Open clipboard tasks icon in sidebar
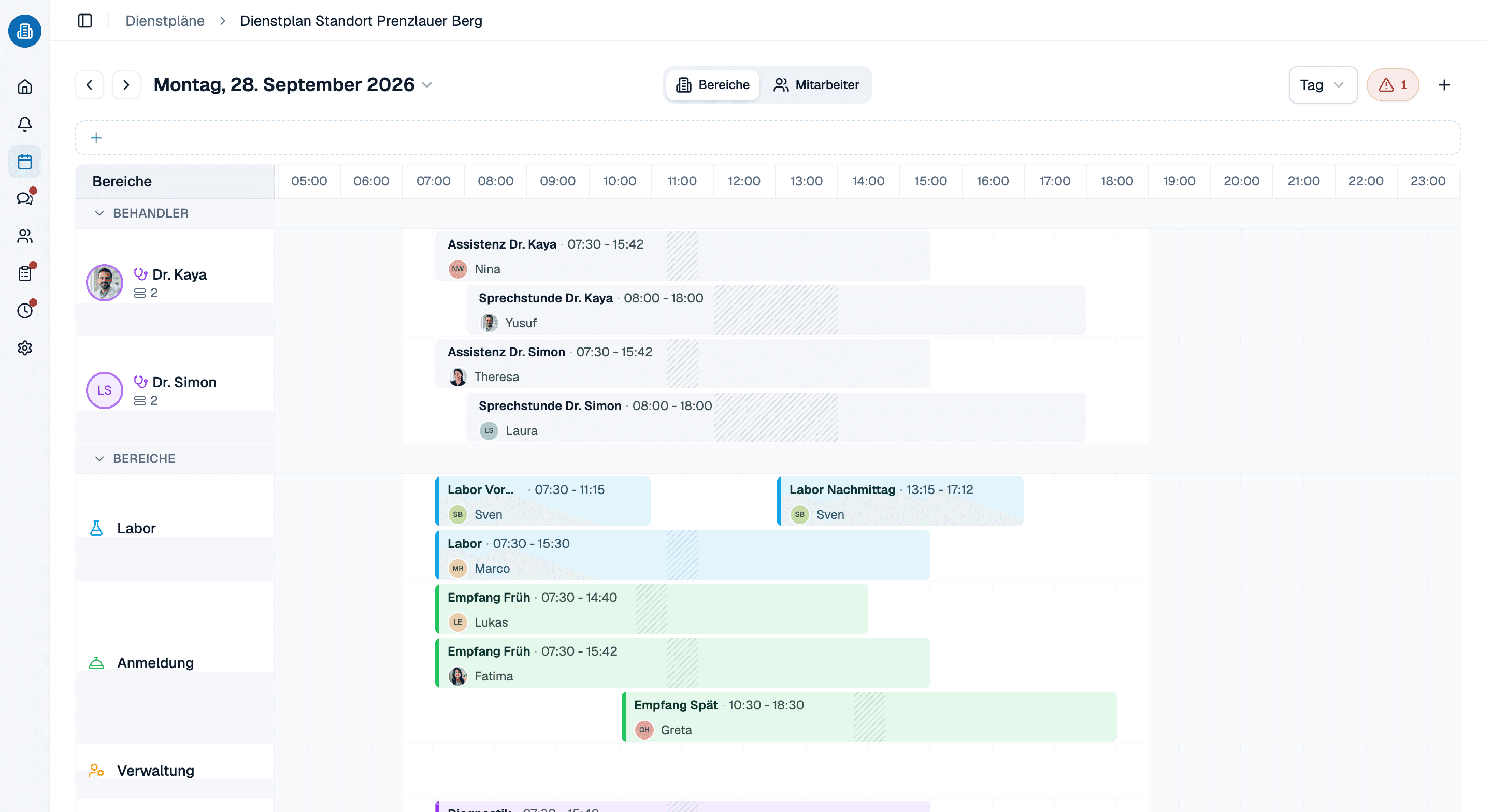The height and width of the screenshot is (812, 1492). tap(24, 273)
